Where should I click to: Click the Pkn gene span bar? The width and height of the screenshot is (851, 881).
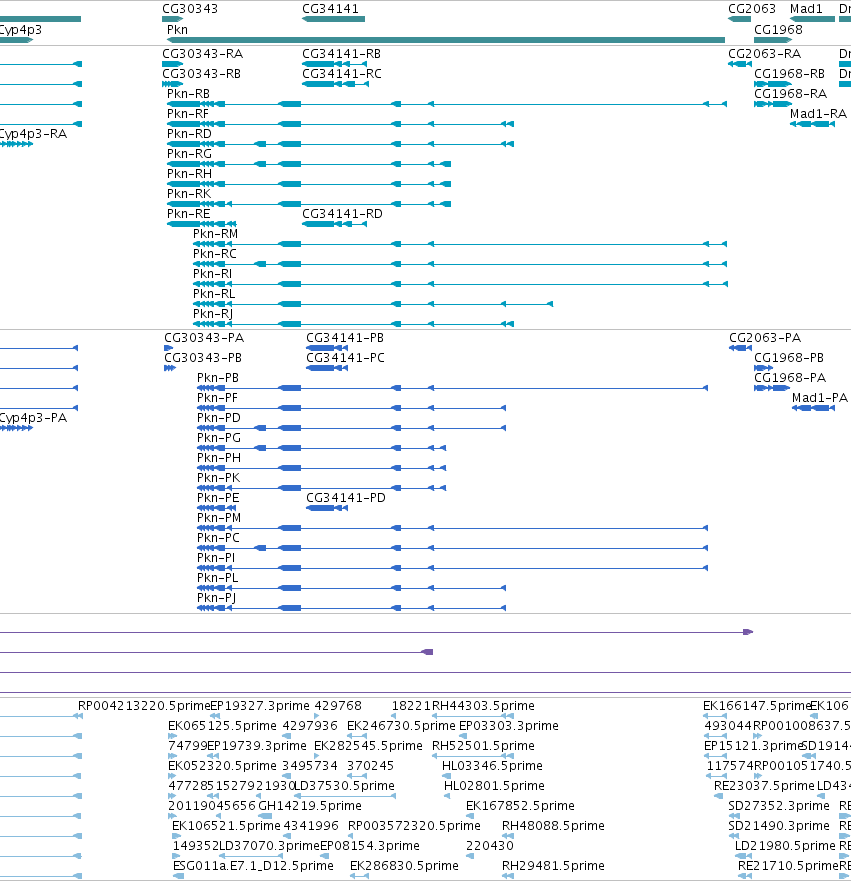(x=446, y=40)
